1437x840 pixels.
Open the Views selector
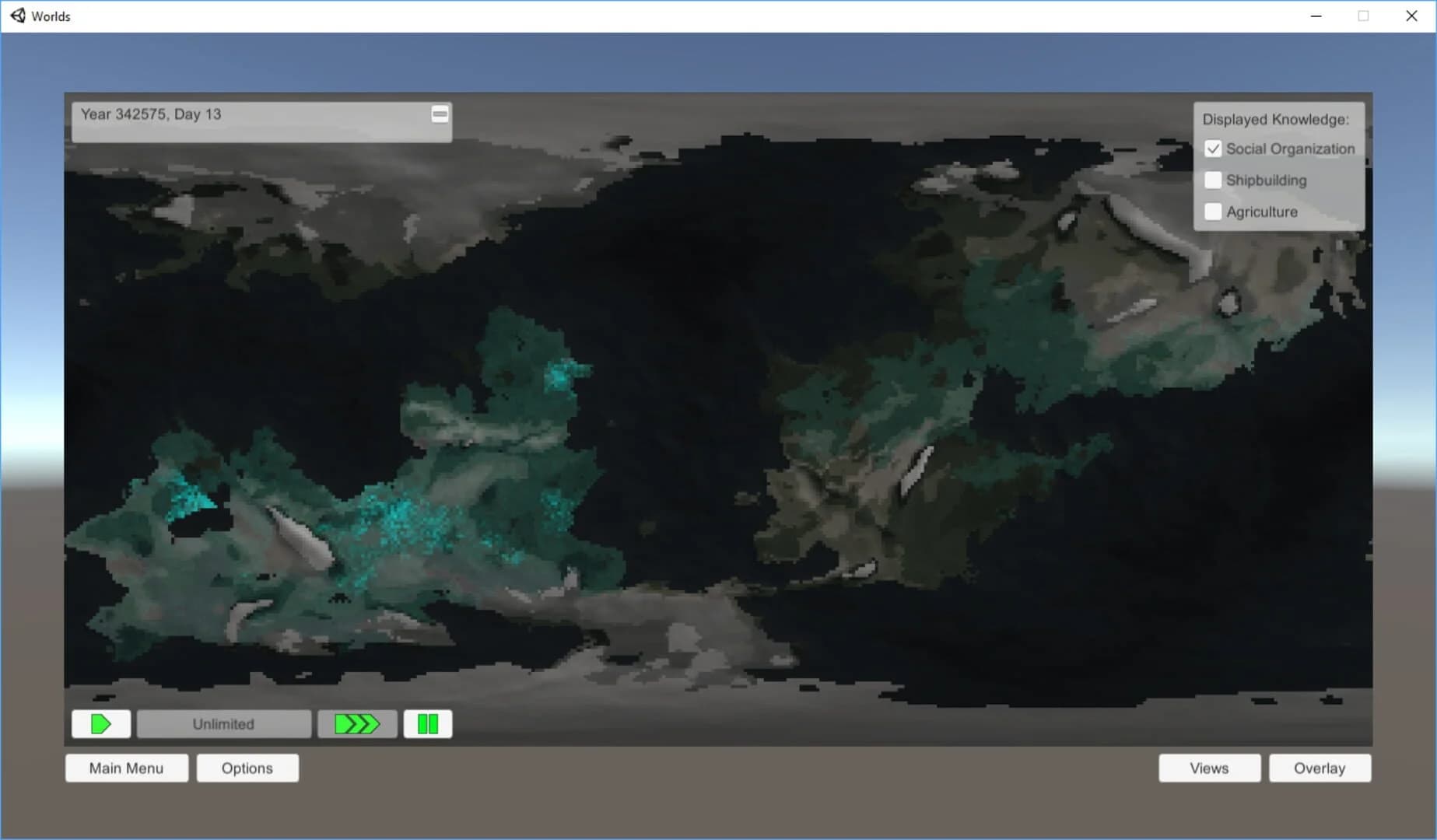pyautogui.click(x=1209, y=768)
